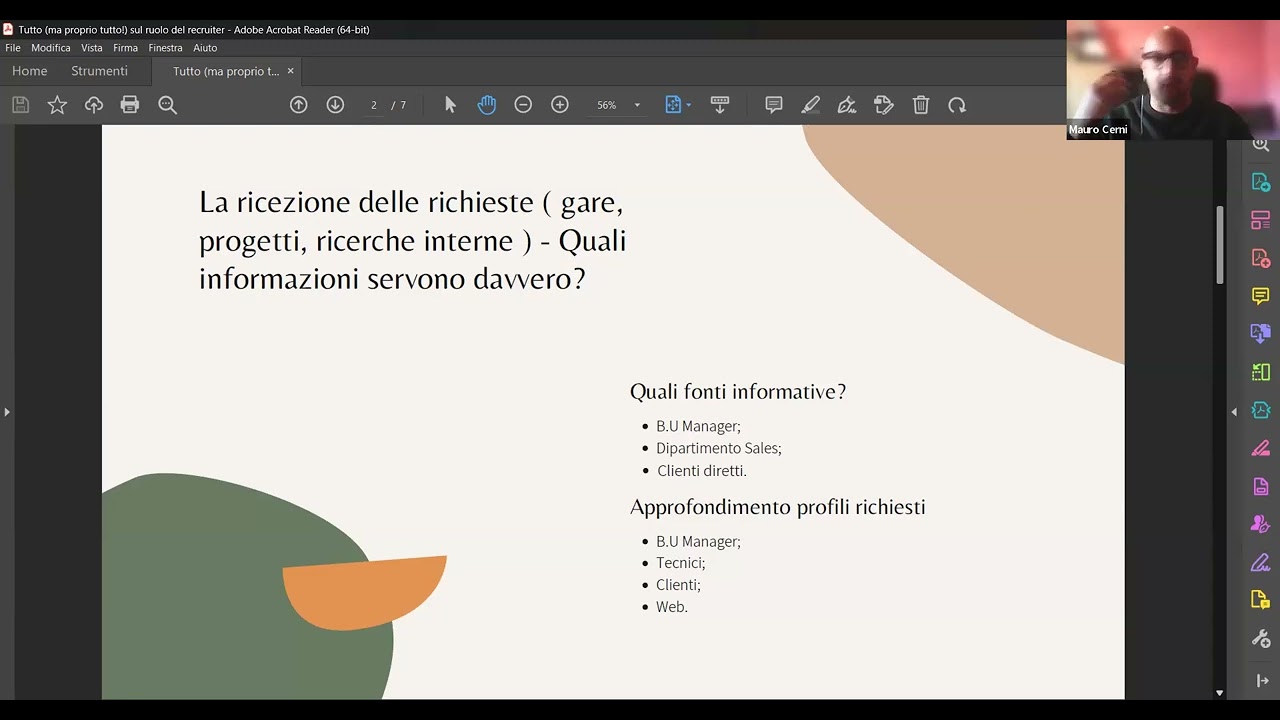Click the vertical scrollbar thumb
Image resolution: width=1280 pixels, height=720 pixels.
click(1219, 245)
